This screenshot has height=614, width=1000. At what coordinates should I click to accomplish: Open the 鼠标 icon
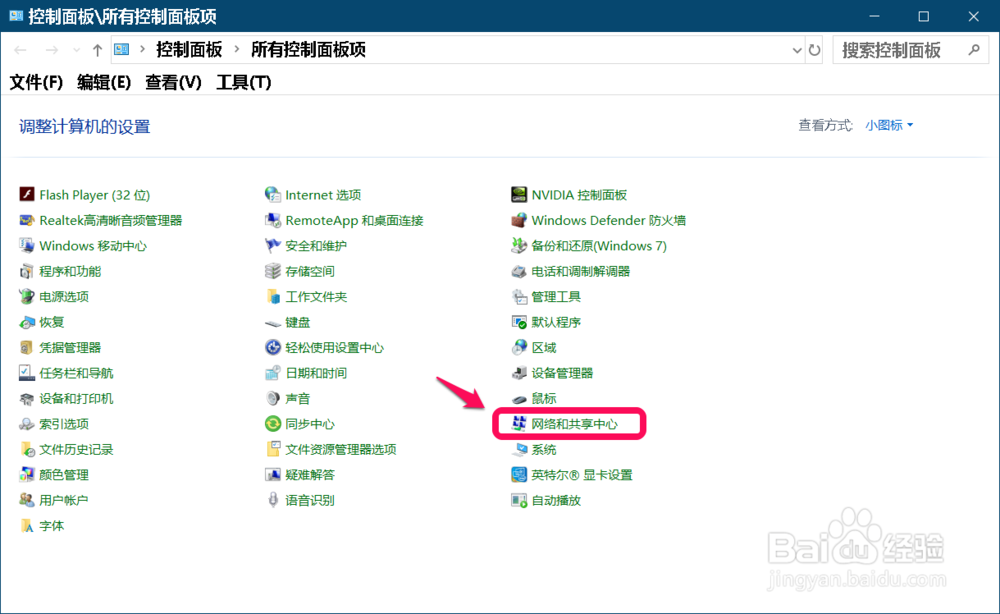(x=519, y=399)
